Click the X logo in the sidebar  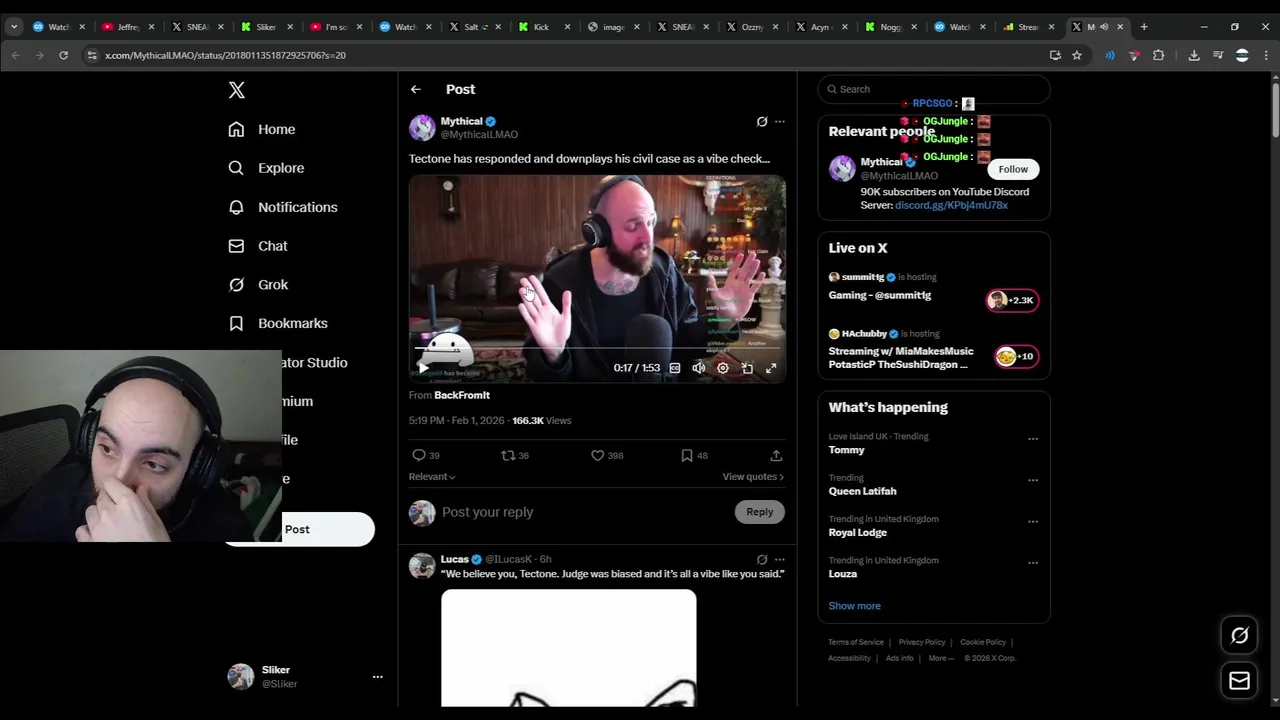click(236, 90)
